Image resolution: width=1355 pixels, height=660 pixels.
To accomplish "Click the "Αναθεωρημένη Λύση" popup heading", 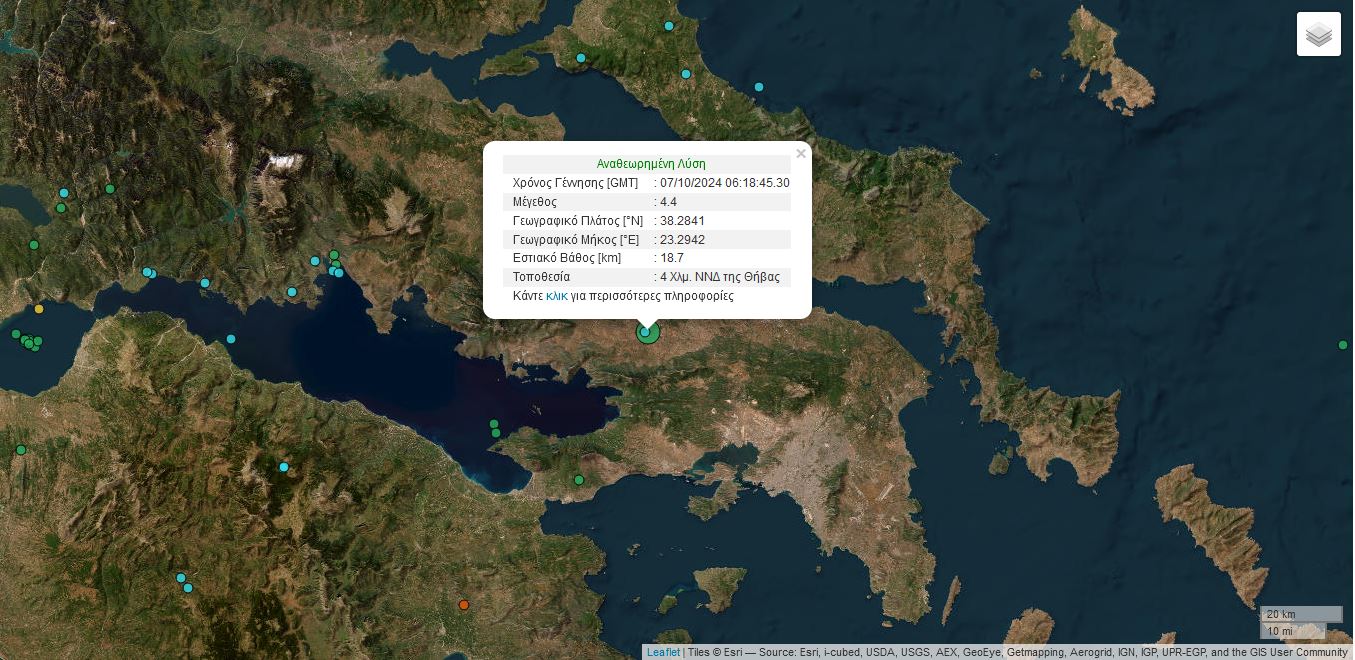I will 651,164.
